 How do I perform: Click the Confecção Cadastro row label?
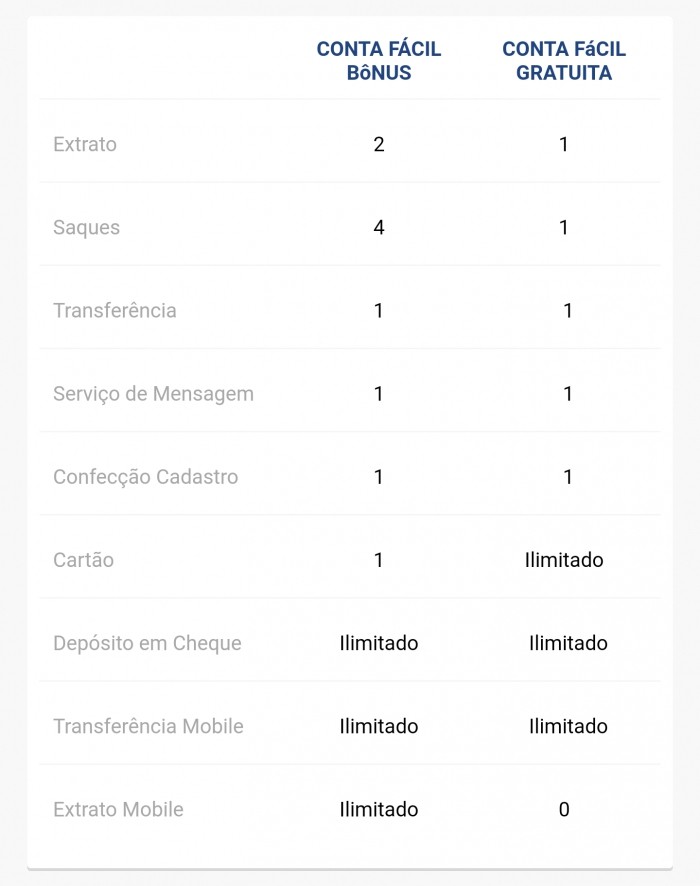(145, 477)
